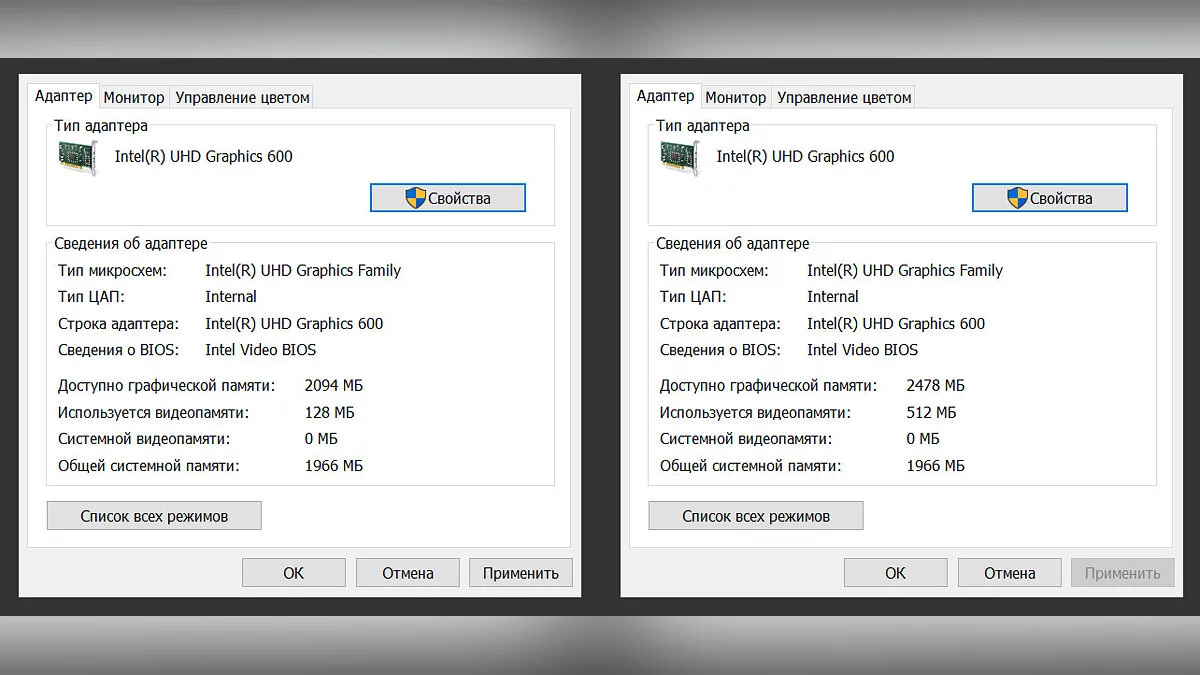Viewport: 1200px width, 675px height.
Task: Open the Управление цветом tab in the 512 МБ dialog
Action: pyautogui.click(x=844, y=97)
